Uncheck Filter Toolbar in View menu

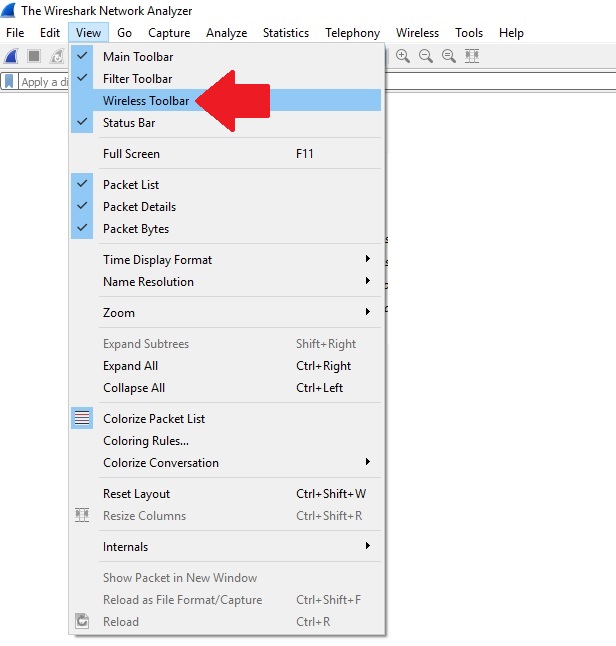coord(225,78)
